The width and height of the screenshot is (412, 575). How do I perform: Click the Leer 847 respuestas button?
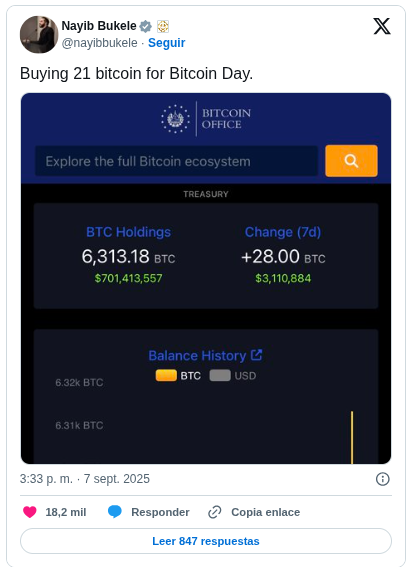tap(206, 541)
